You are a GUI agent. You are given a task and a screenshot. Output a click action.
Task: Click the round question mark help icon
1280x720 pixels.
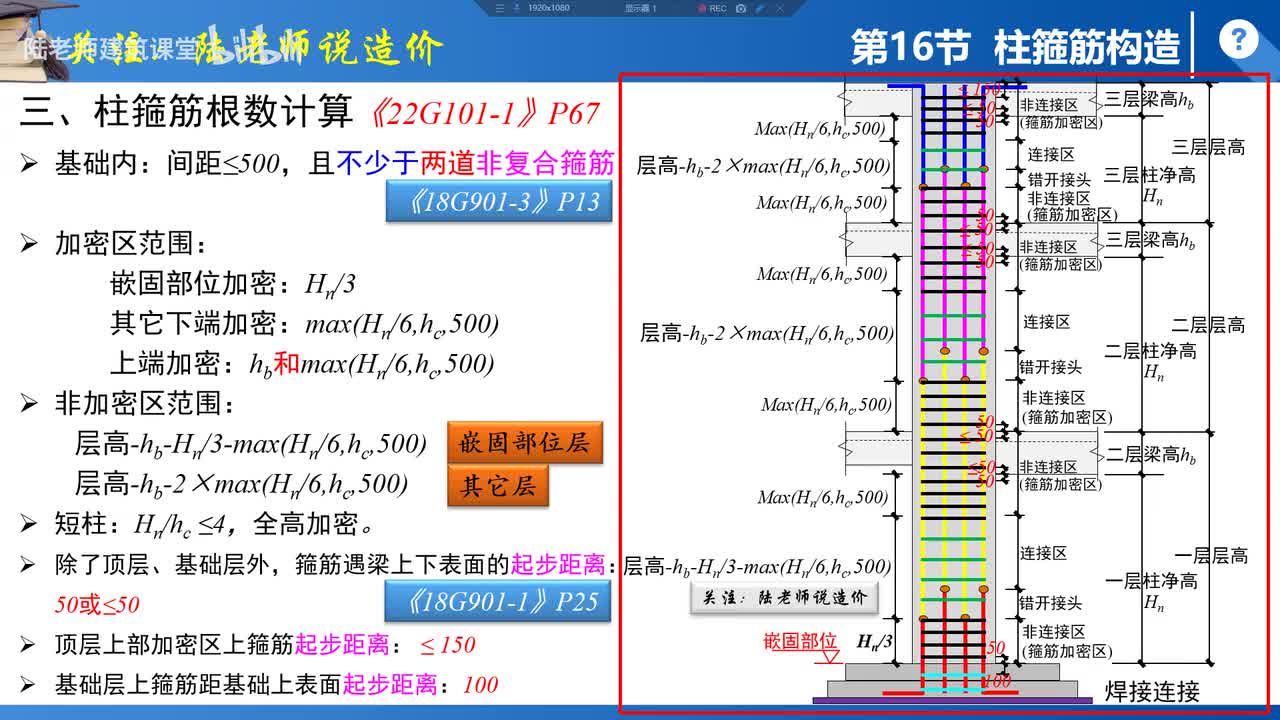[1239, 40]
